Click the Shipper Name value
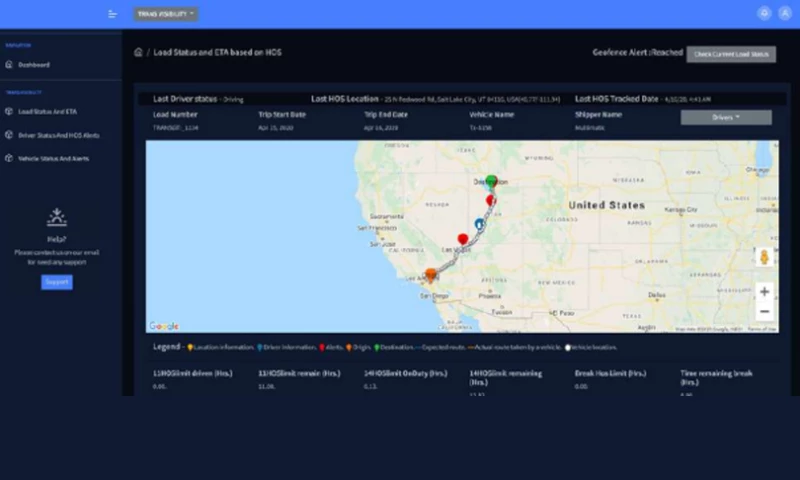 coord(590,128)
